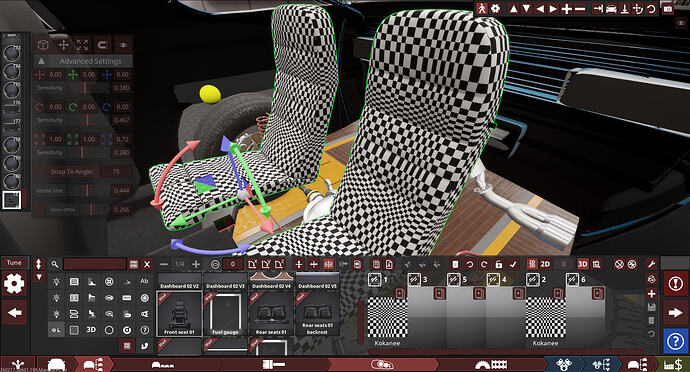This screenshot has width=690, height=372.
Task: Toggle the 2D mode button
Action: (545, 264)
